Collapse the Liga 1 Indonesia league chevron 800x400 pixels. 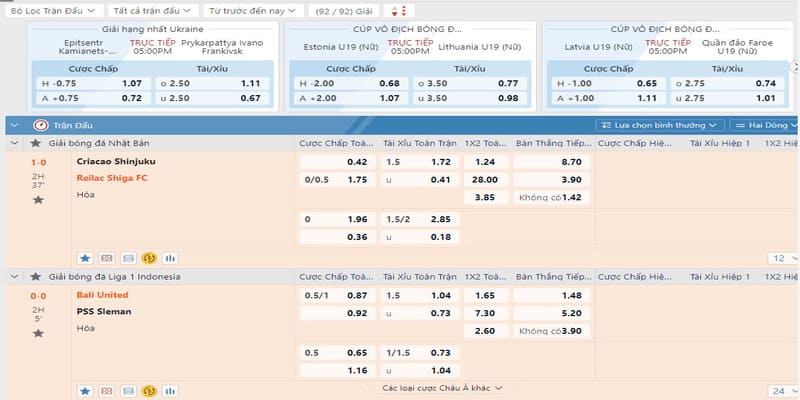[14, 277]
